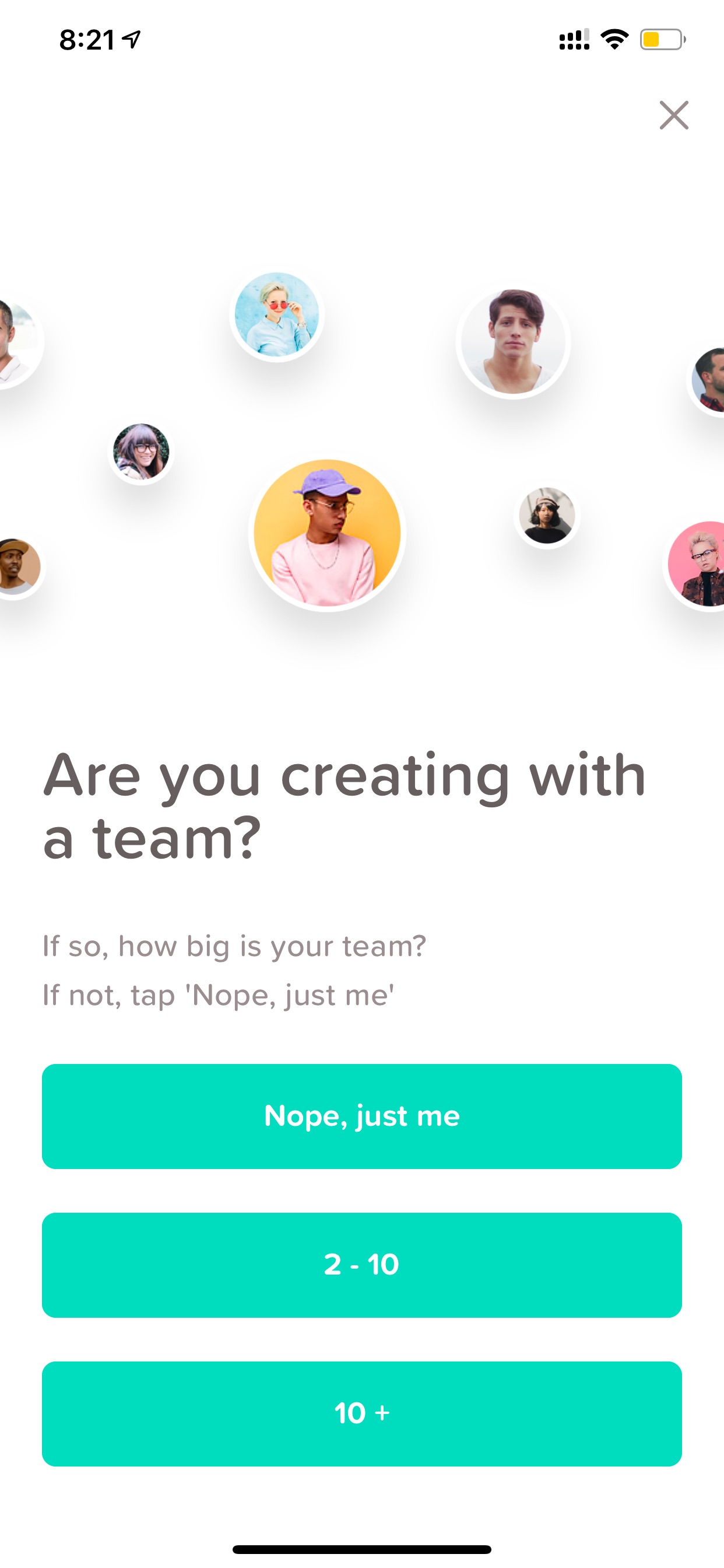Close the team question screen

(x=673, y=115)
